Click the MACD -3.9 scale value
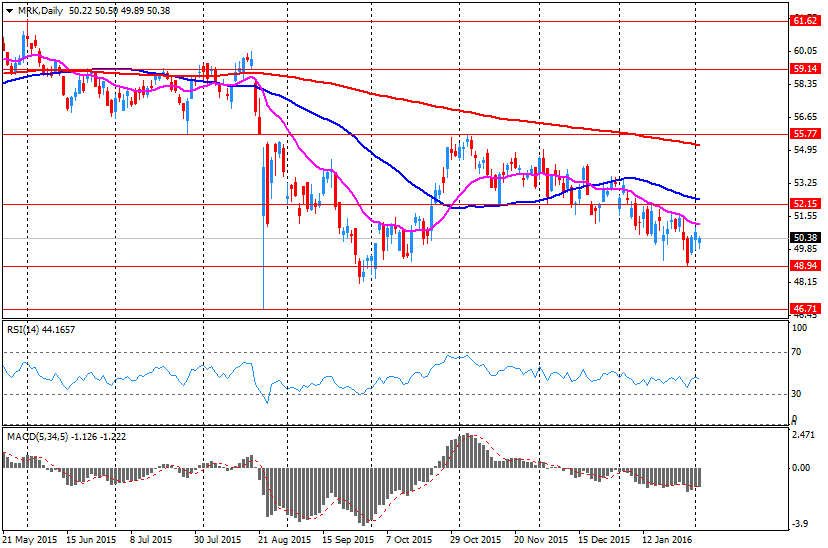828x548 pixels. pos(801,524)
